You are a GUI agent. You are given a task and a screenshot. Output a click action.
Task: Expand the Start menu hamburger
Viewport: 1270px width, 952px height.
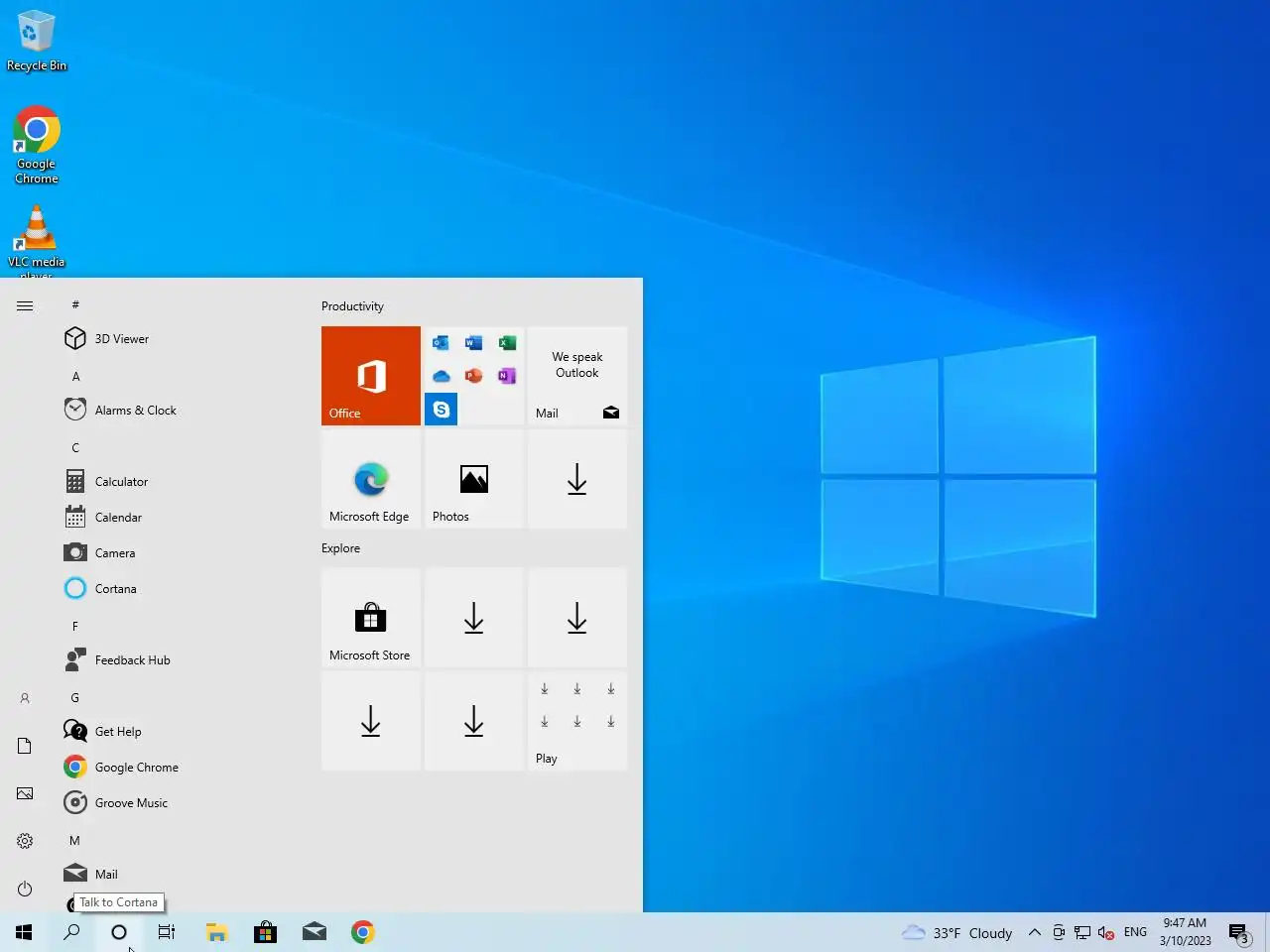25,305
